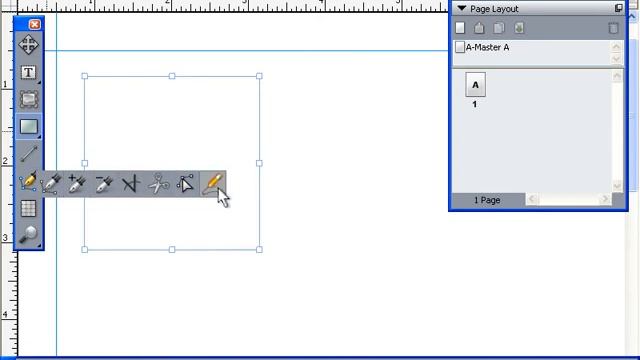Choose the Add Point pen tool
The width and height of the screenshot is (640, 360).
77,184
